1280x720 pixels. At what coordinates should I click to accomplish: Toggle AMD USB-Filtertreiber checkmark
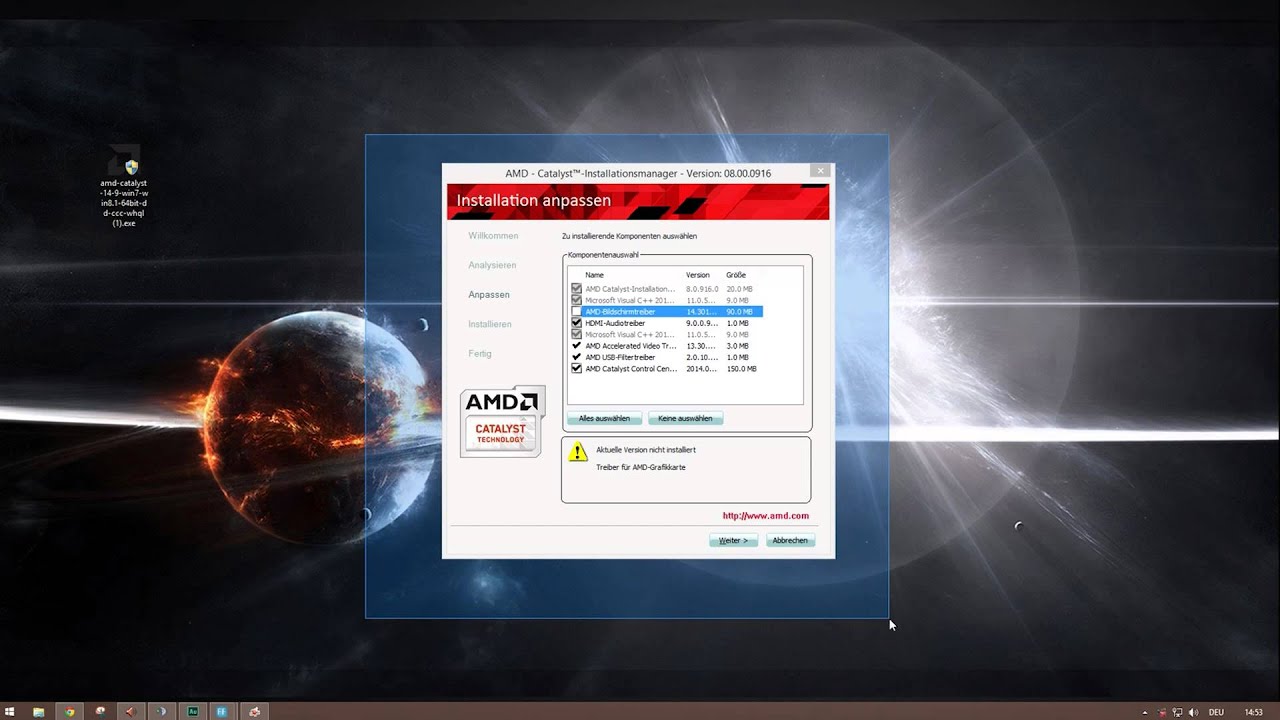pos(576,357)
